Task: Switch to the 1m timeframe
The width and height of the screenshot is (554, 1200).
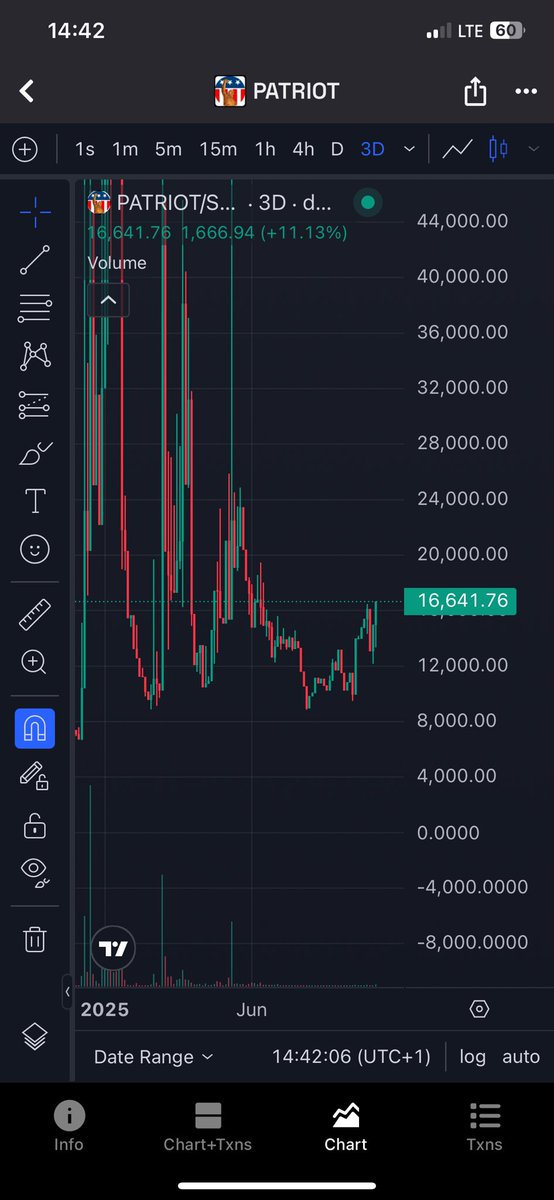Action: click(x=125, y=149)
